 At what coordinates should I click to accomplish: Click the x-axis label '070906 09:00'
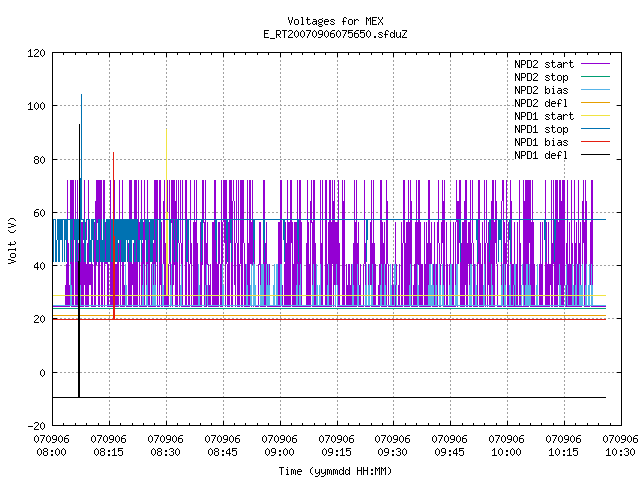pos(279,446)
